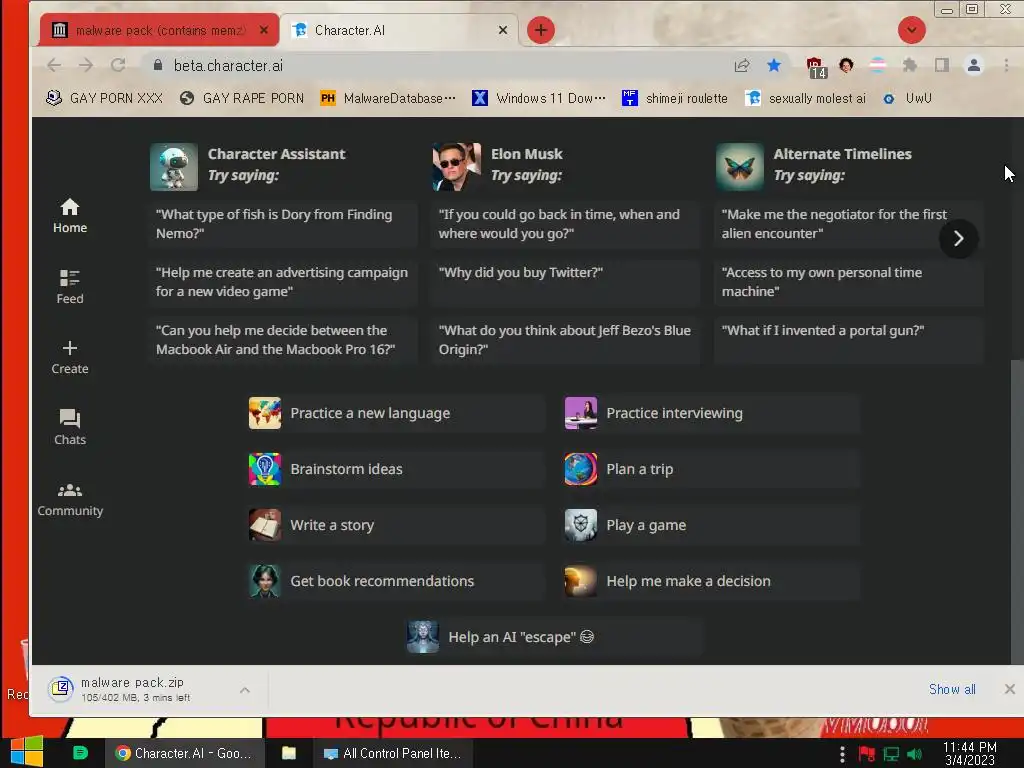Open the Home section in sidebar
This screenshot has height=768, width=1024.
70,216
